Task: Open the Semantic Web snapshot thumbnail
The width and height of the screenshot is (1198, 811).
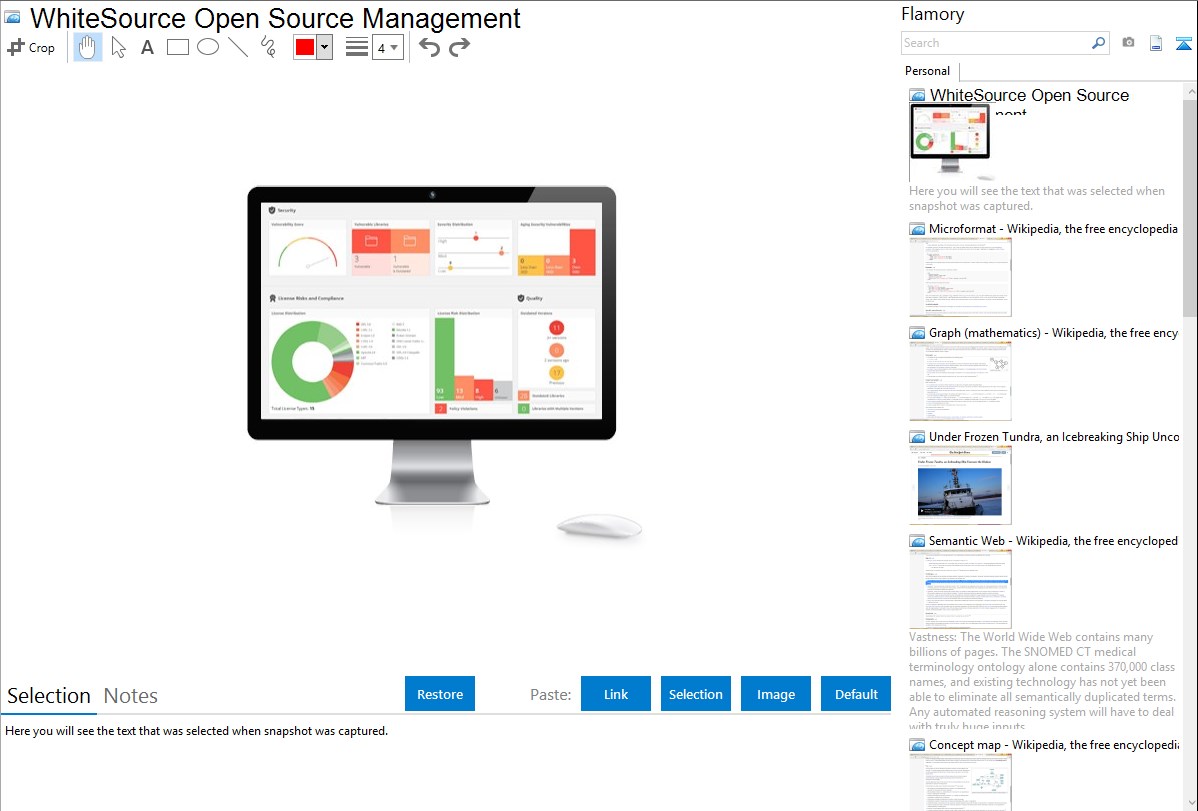Action: click(x=960, y=589)
